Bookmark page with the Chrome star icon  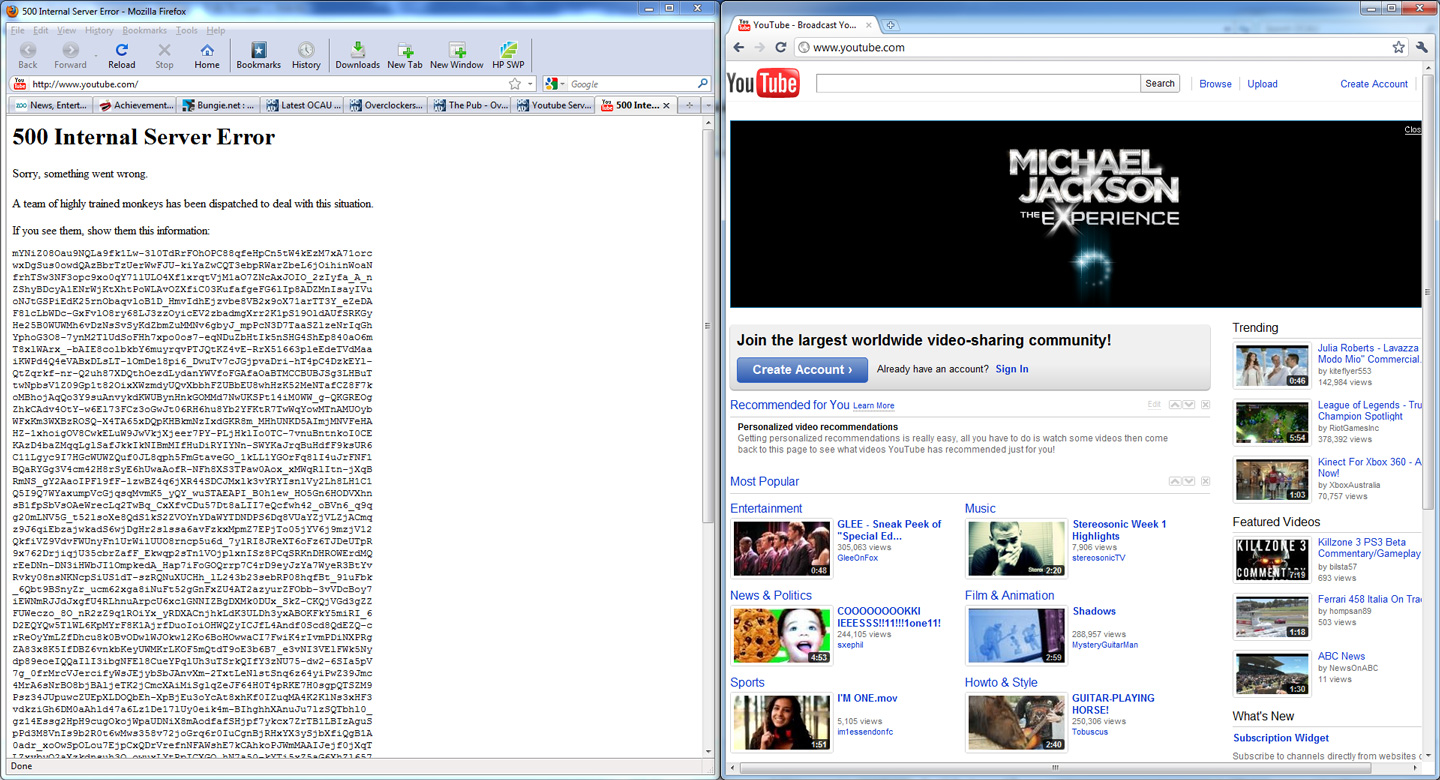coord(1398,47)
